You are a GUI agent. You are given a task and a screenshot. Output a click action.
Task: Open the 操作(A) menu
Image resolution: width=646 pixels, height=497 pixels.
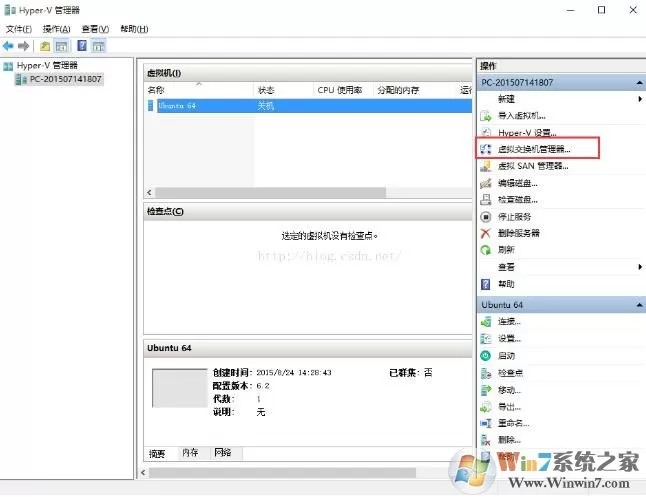tap(56, 29)
